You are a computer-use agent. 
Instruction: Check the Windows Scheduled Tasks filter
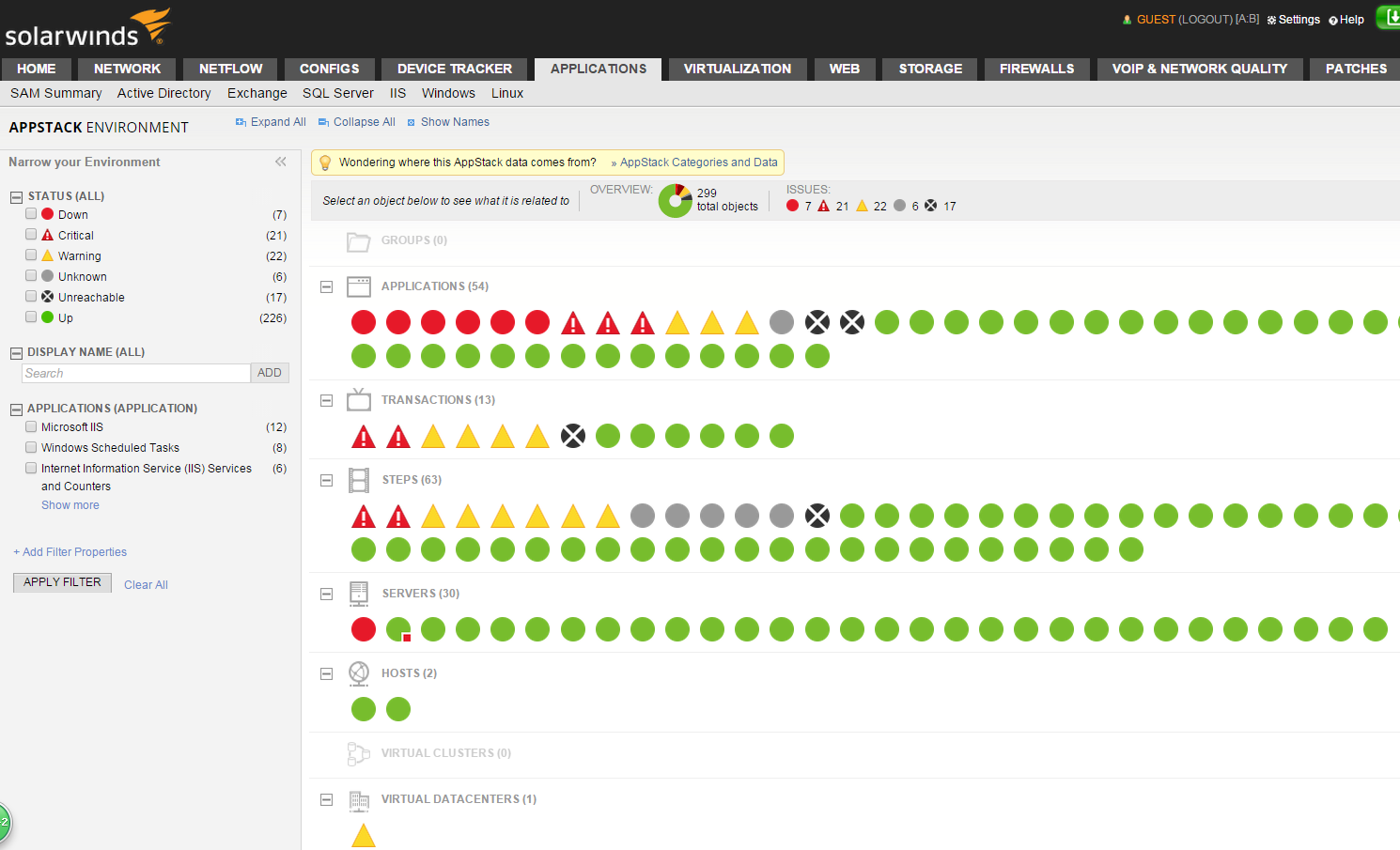(x=31, y=447)
